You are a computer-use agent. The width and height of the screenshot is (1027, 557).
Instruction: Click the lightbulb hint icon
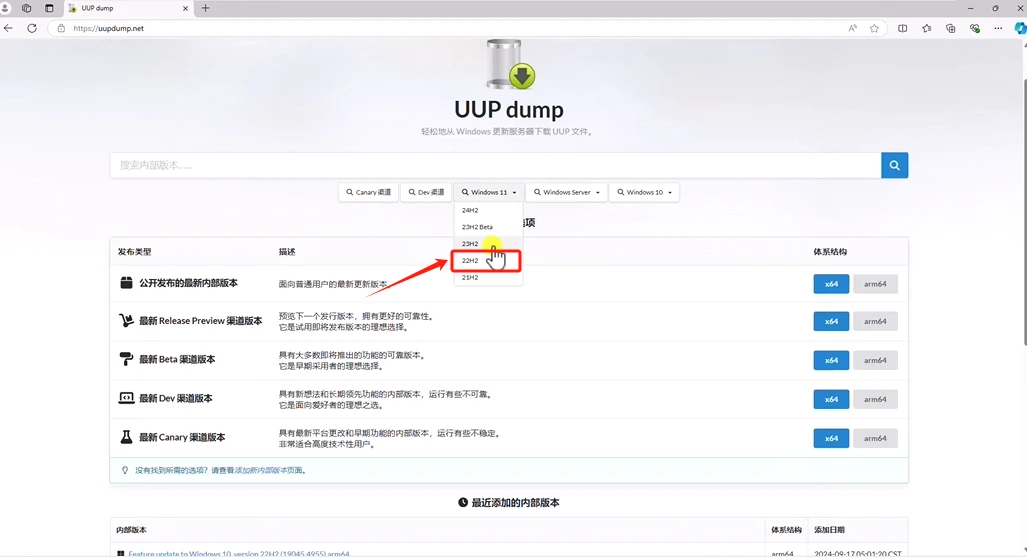pos(125,470)
